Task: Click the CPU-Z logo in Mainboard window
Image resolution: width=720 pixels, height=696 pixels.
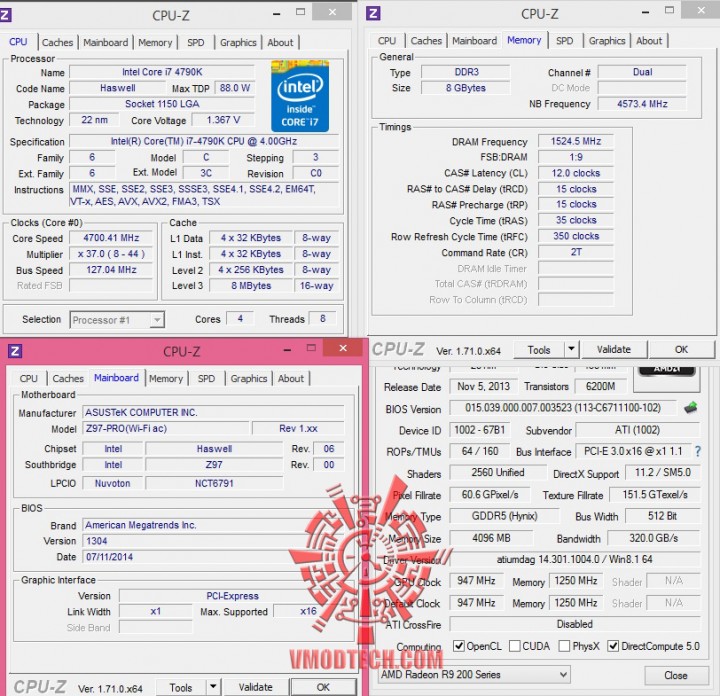Action: (x=15, y=351)
